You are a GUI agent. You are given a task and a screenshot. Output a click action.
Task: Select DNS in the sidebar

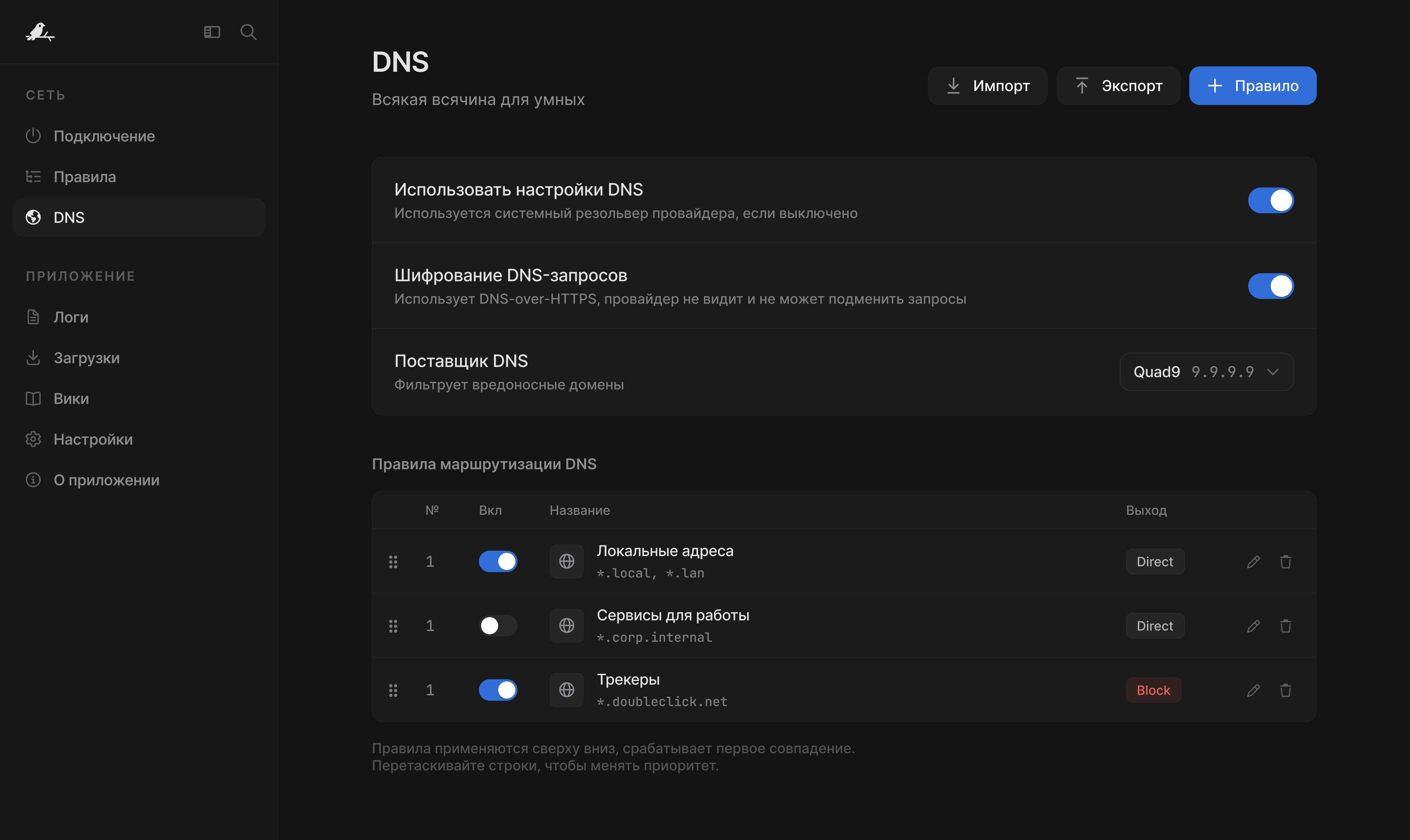tap(139, 217)
